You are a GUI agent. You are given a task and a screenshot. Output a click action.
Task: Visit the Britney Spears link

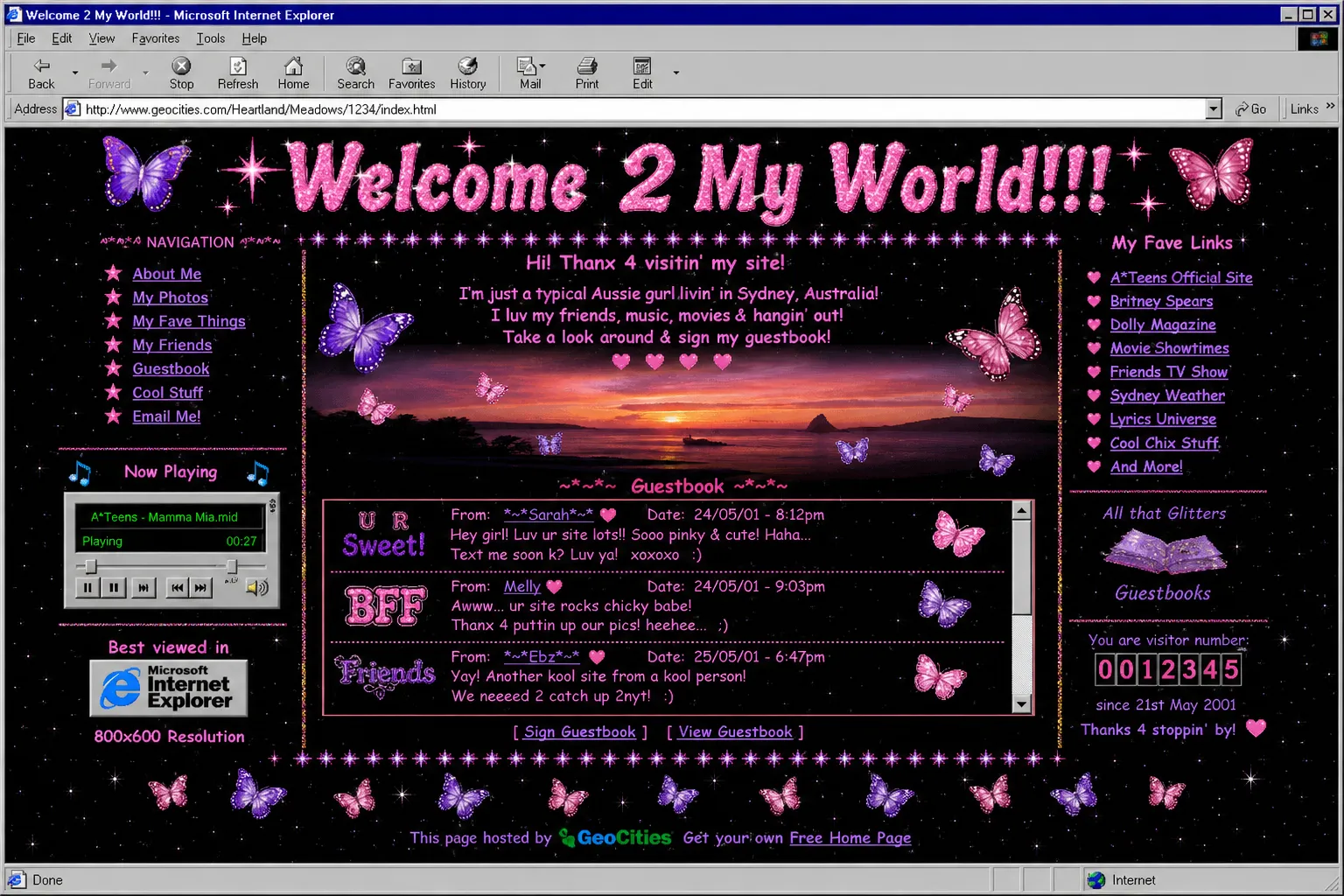point(1161,301)
